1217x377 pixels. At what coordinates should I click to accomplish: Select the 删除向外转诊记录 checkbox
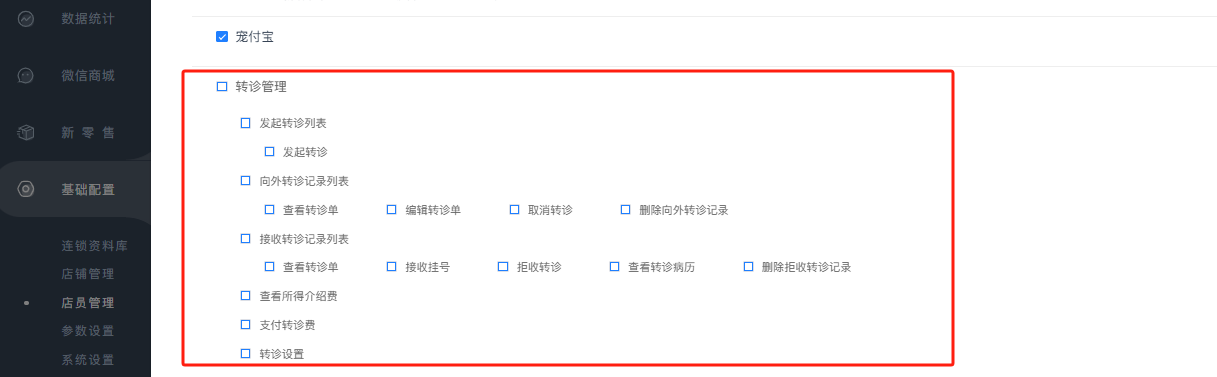626,210
